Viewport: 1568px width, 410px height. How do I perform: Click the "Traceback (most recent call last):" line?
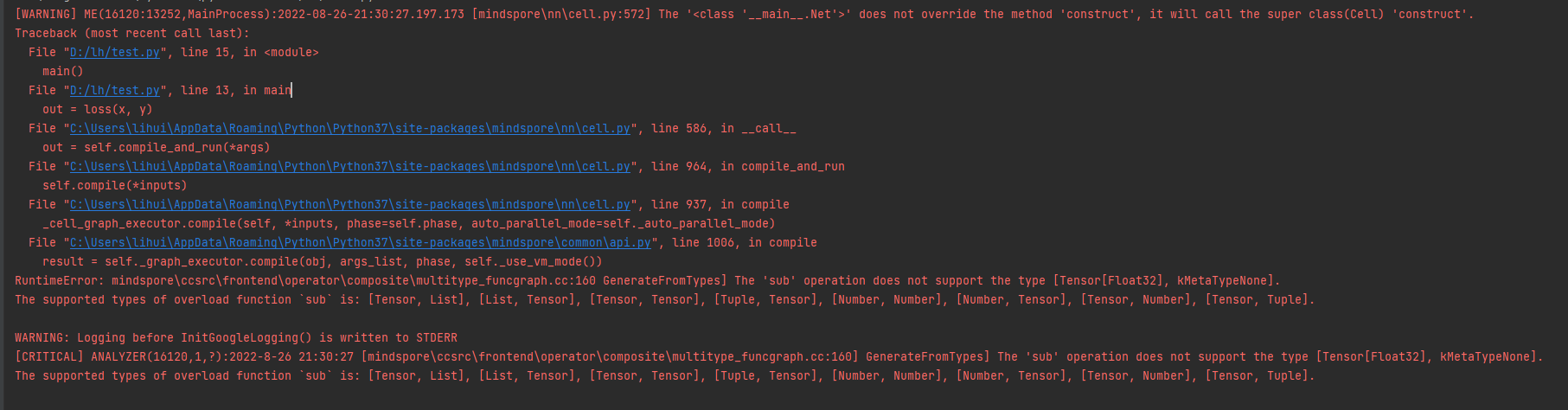131,34
